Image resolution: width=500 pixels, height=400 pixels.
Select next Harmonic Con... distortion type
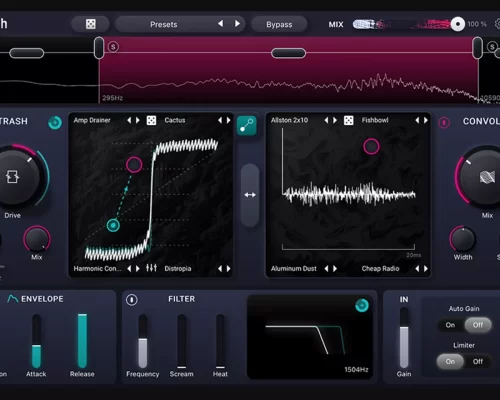[138, 268]
